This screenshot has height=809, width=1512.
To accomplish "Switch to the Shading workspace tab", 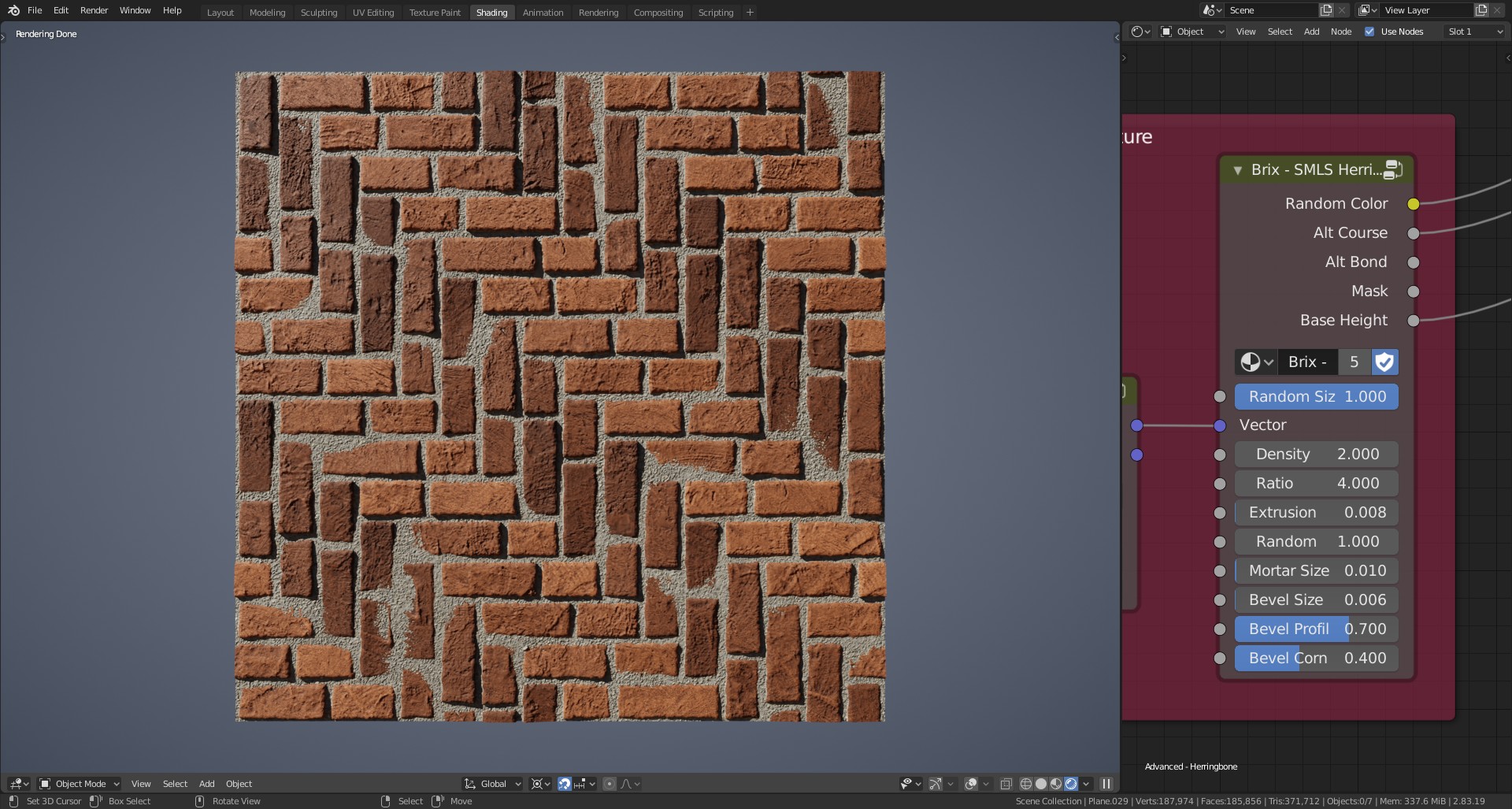I will click(x=491, y=12).
